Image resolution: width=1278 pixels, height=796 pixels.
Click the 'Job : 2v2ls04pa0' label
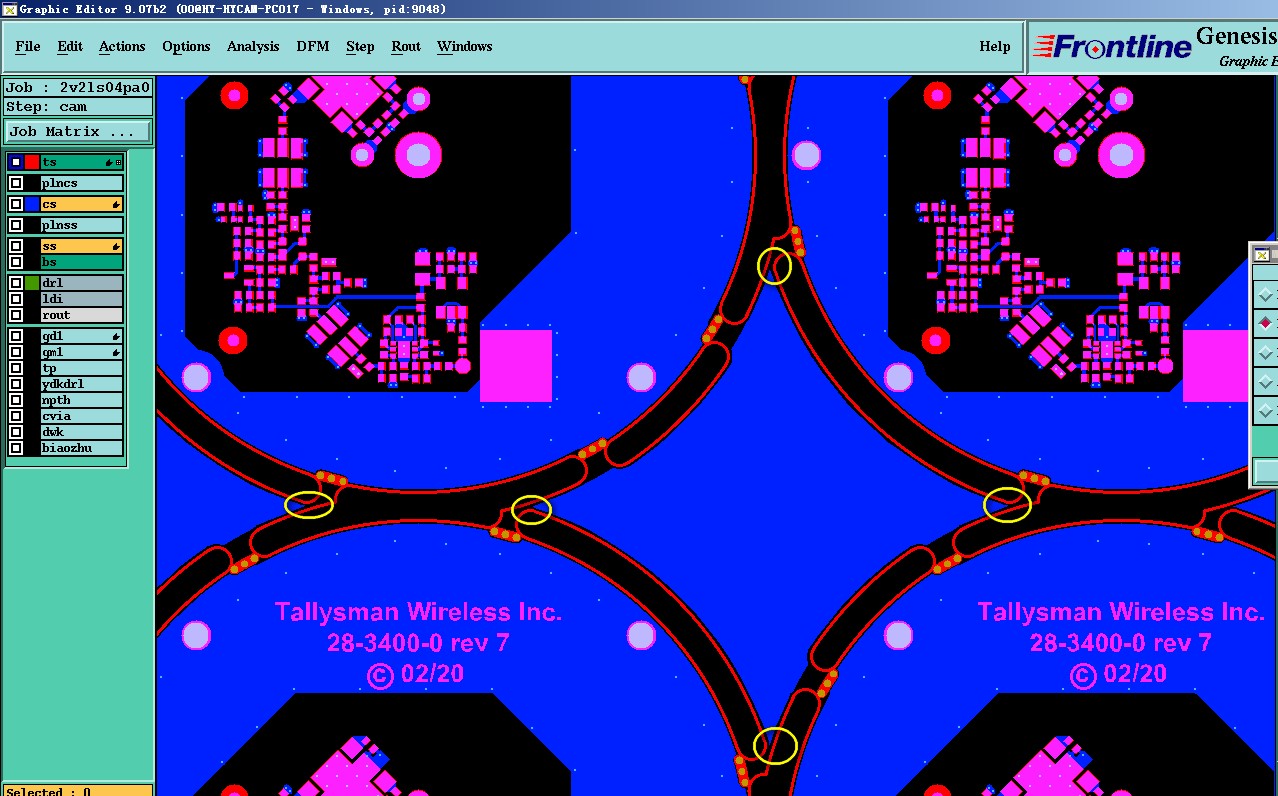click(78, 87)
